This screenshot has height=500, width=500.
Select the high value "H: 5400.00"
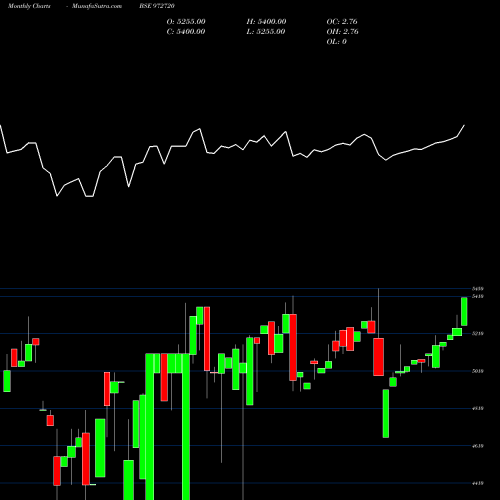pyautogui.click(x=266, y=22)
